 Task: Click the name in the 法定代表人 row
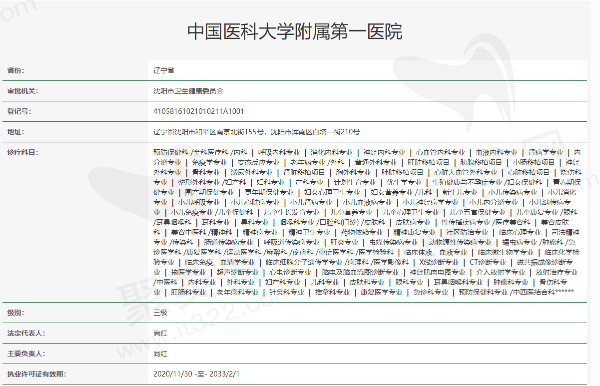click(x=160, y=333)
